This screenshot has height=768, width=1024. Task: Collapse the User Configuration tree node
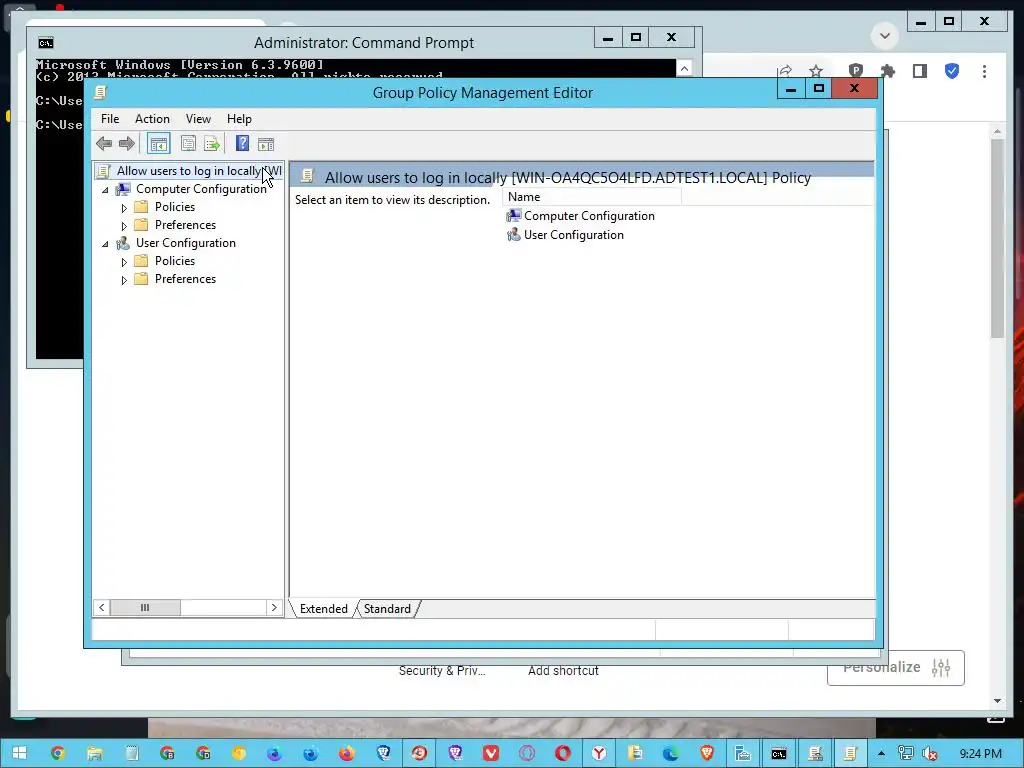click(x=105, y=244)
